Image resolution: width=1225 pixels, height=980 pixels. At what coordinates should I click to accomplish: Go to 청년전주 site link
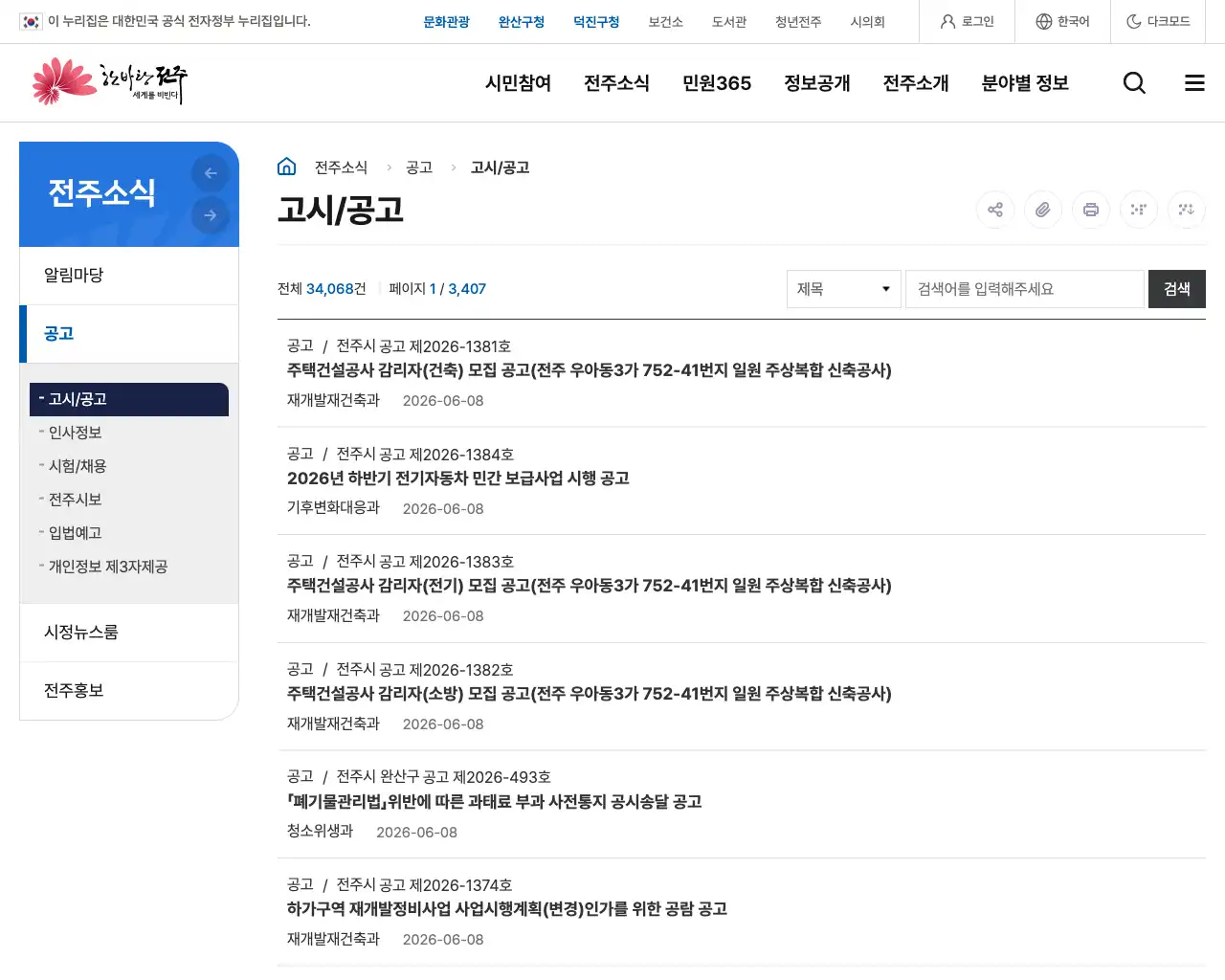click(798, 21)
